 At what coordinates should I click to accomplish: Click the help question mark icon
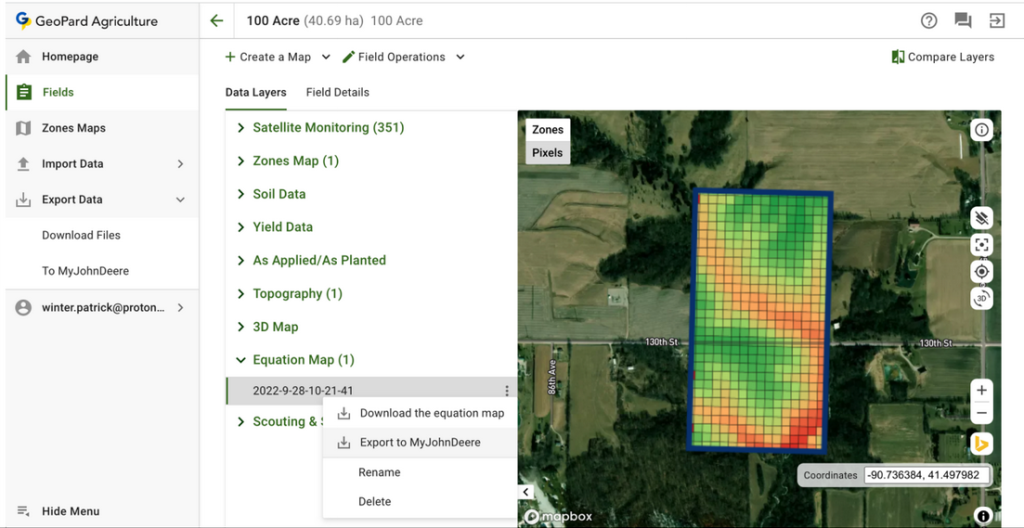click(929, 21)
